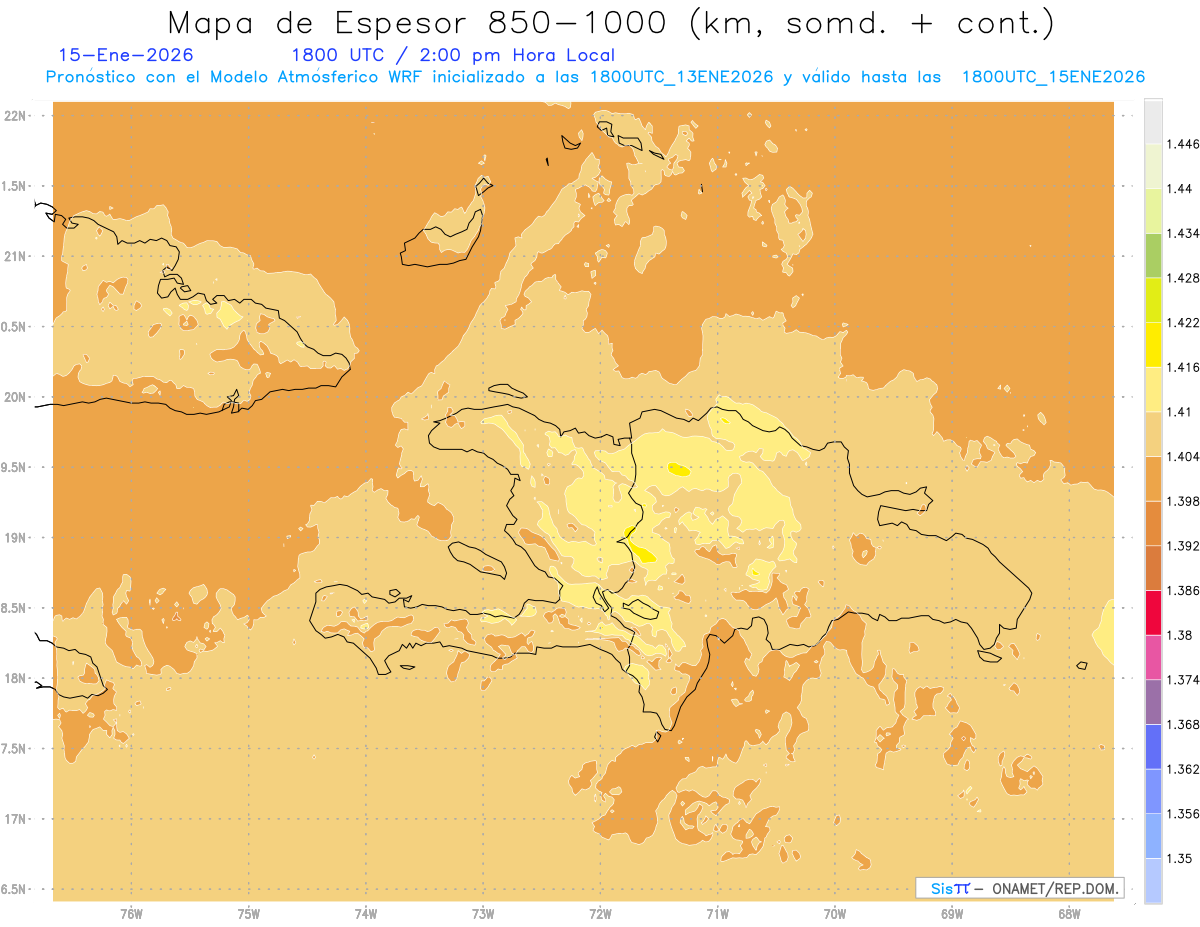
Task: Click the blue swatch between 1.362 and 1.368
Action: pos(1153,747)
